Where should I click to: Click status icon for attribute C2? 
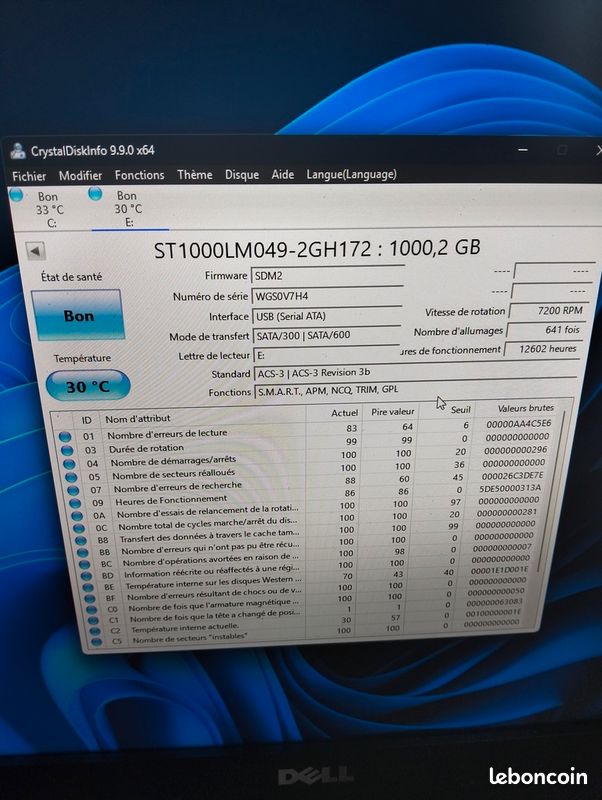95,631
